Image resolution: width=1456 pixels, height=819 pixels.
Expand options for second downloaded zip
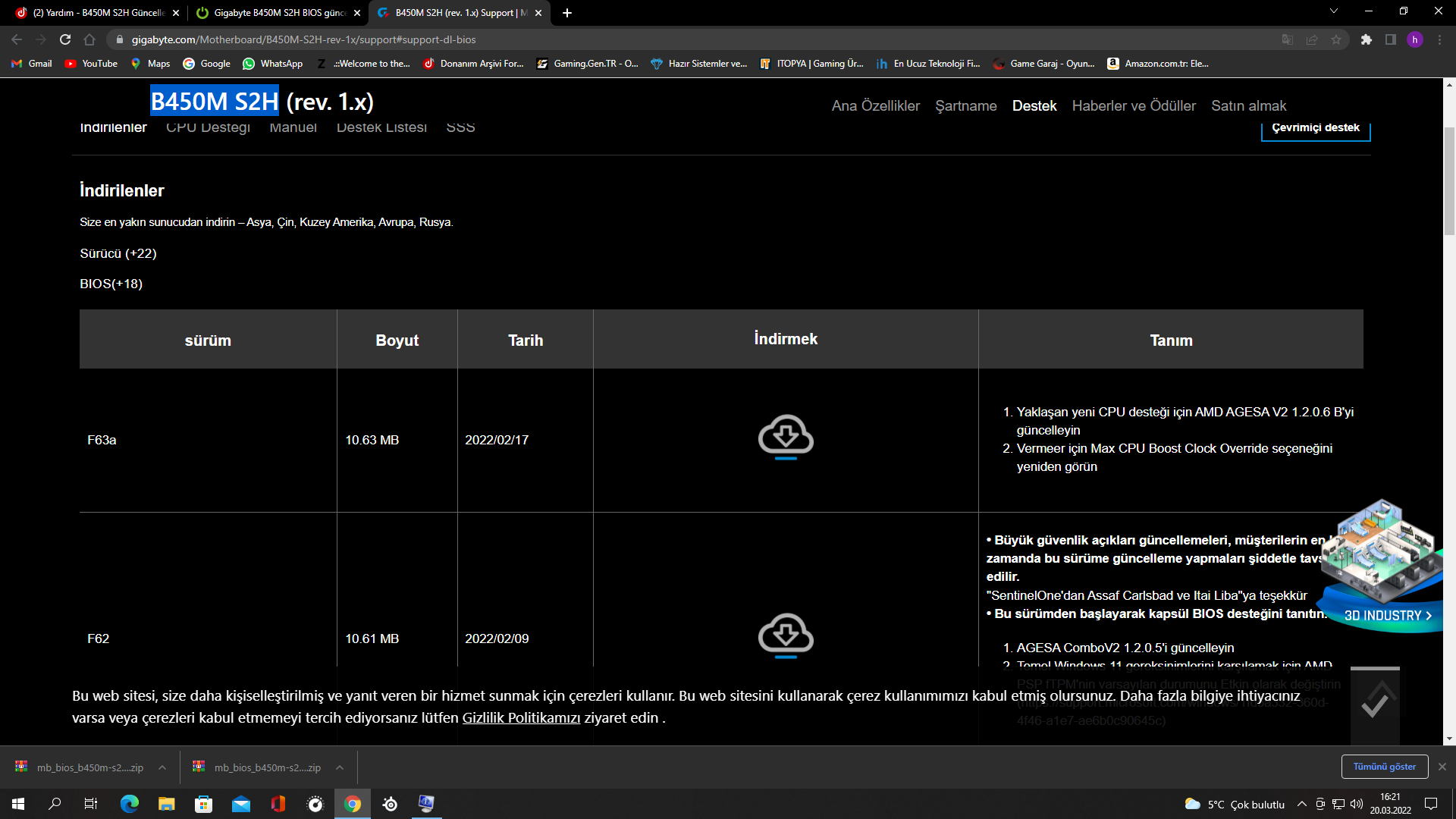[x=340, y=767]
